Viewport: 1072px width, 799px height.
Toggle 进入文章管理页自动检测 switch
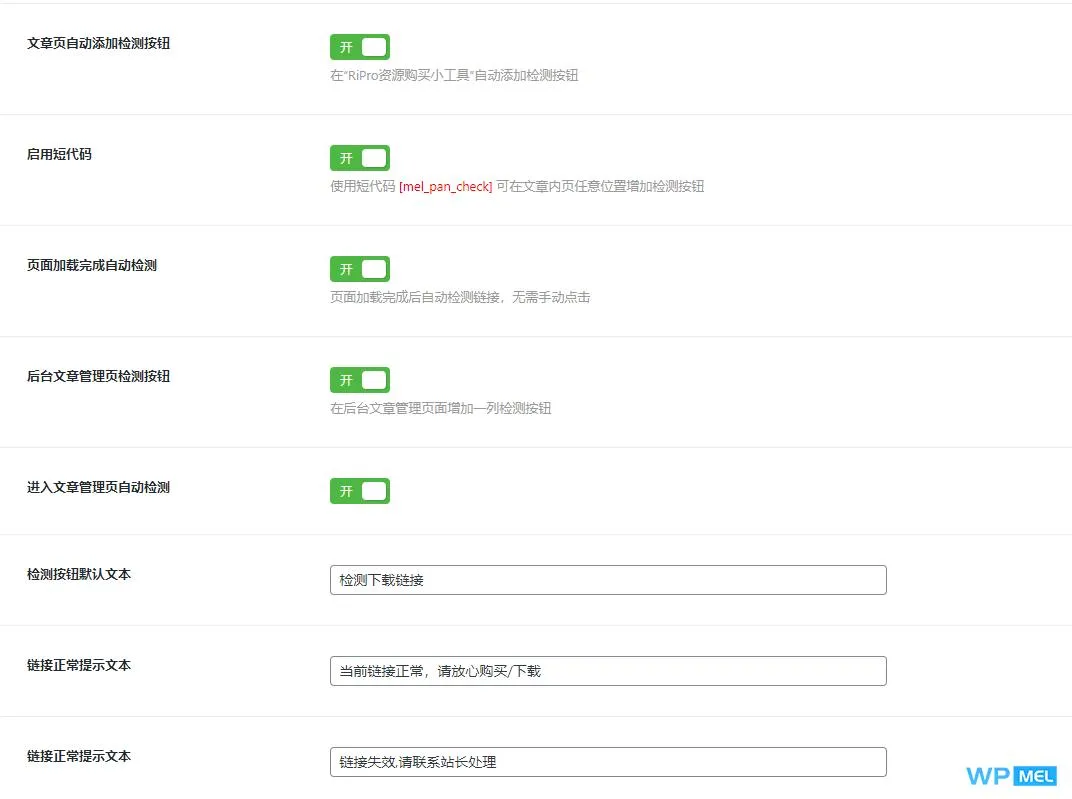click(360, 491)
